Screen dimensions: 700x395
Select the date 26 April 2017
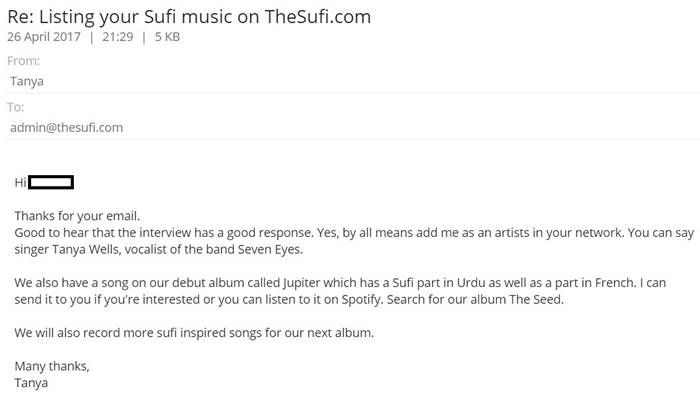tap(44, 37)
